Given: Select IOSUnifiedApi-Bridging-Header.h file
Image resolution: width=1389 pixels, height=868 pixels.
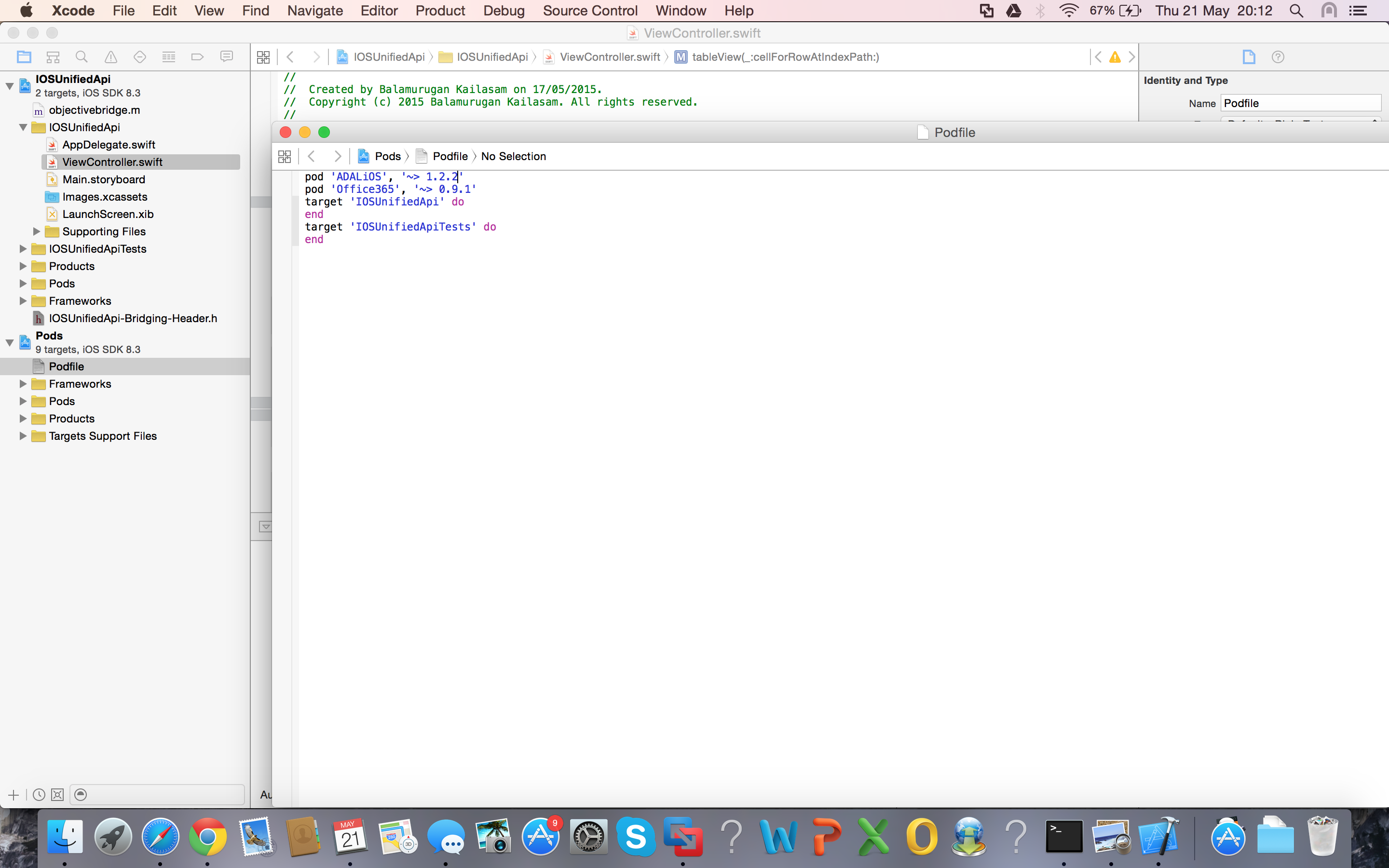Looking at the screenshot, I should point(133,319).
